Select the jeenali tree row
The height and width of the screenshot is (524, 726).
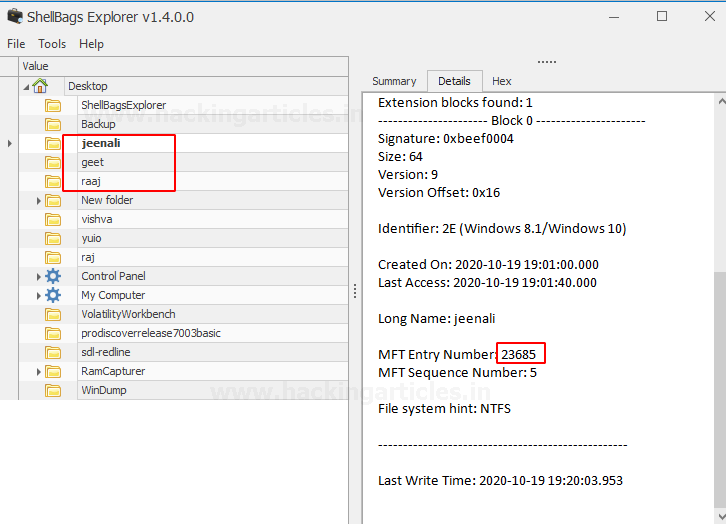point(213,143)
